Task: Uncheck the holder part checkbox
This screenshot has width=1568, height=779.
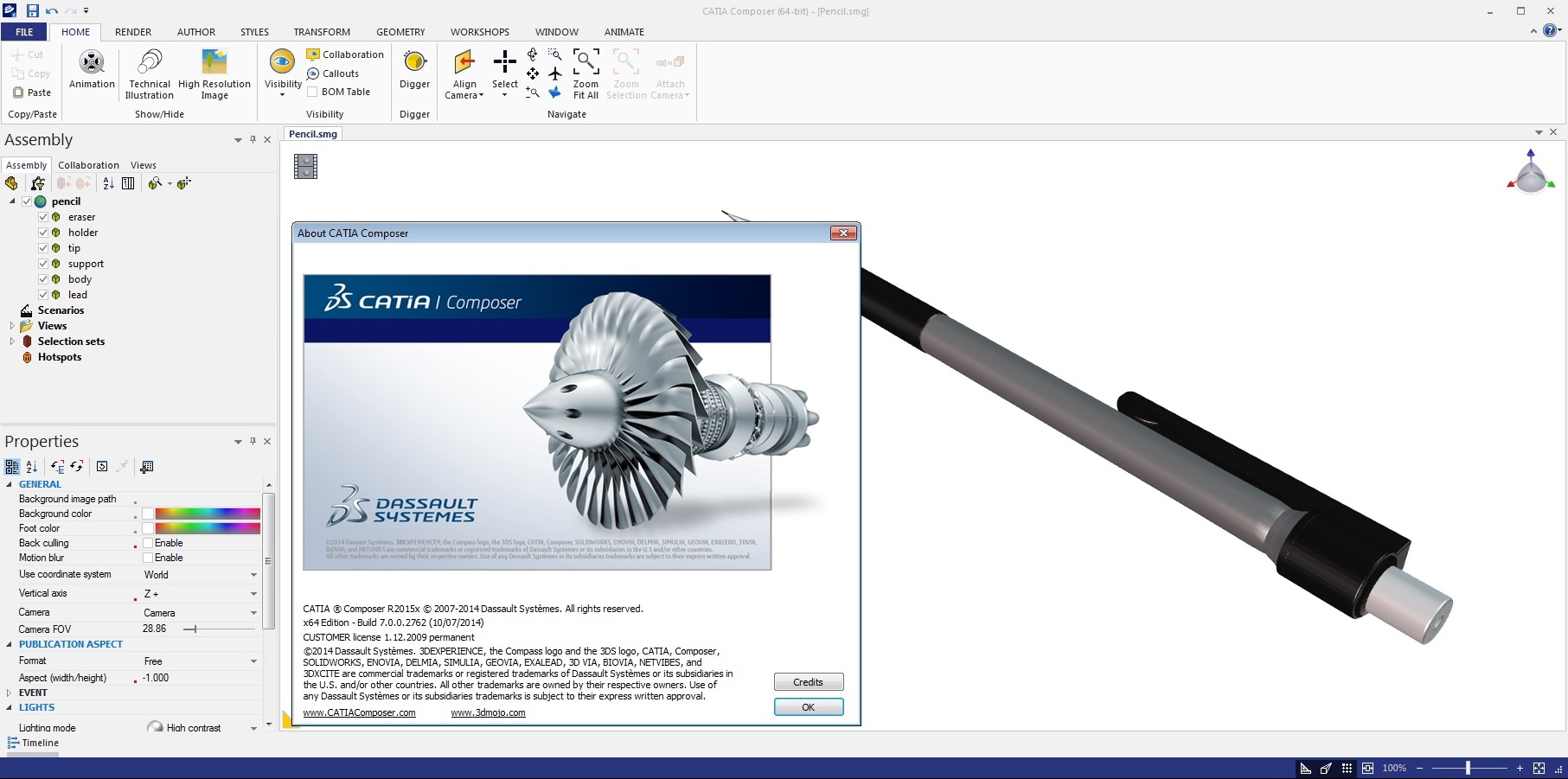Action: click(43, 233)
